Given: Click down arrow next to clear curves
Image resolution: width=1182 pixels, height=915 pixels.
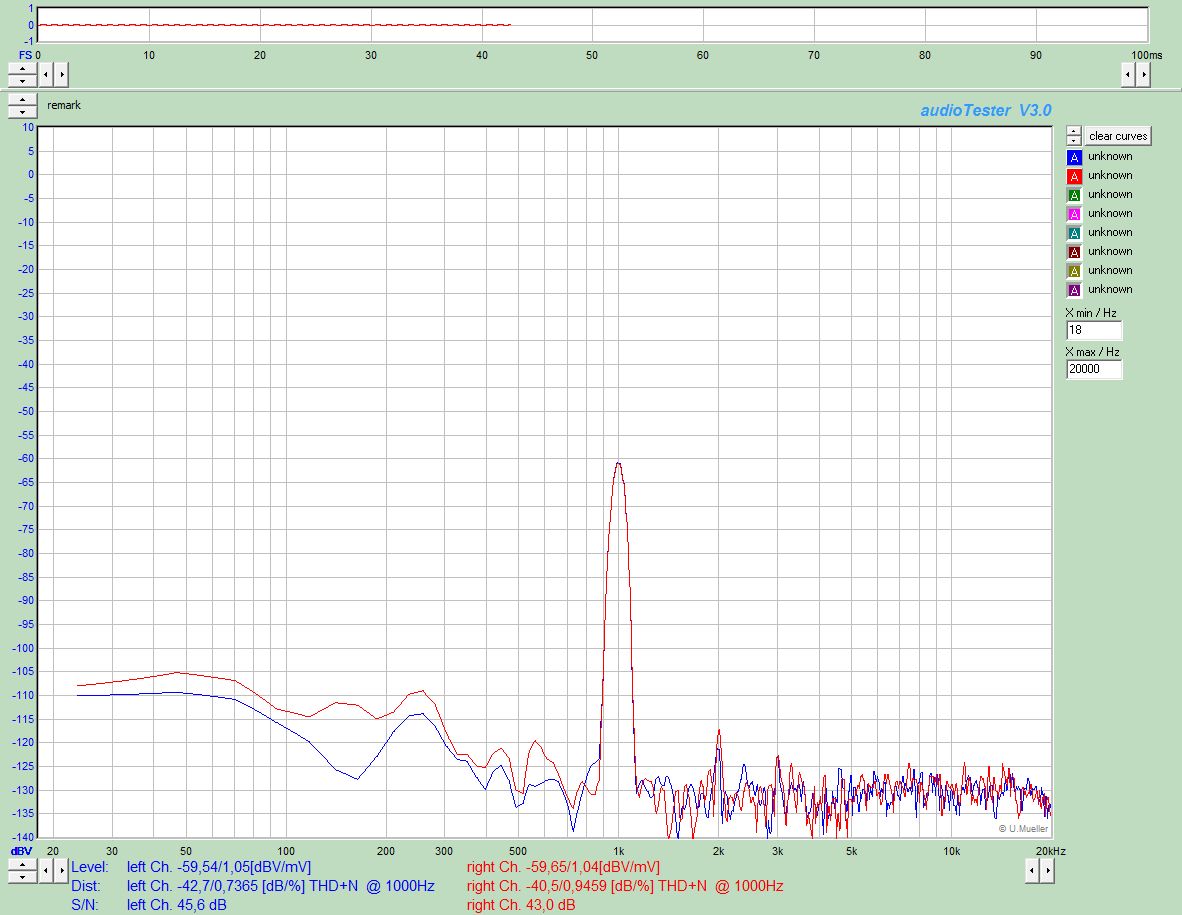Looking at the screenshot, I should (x=1073, y=140).
